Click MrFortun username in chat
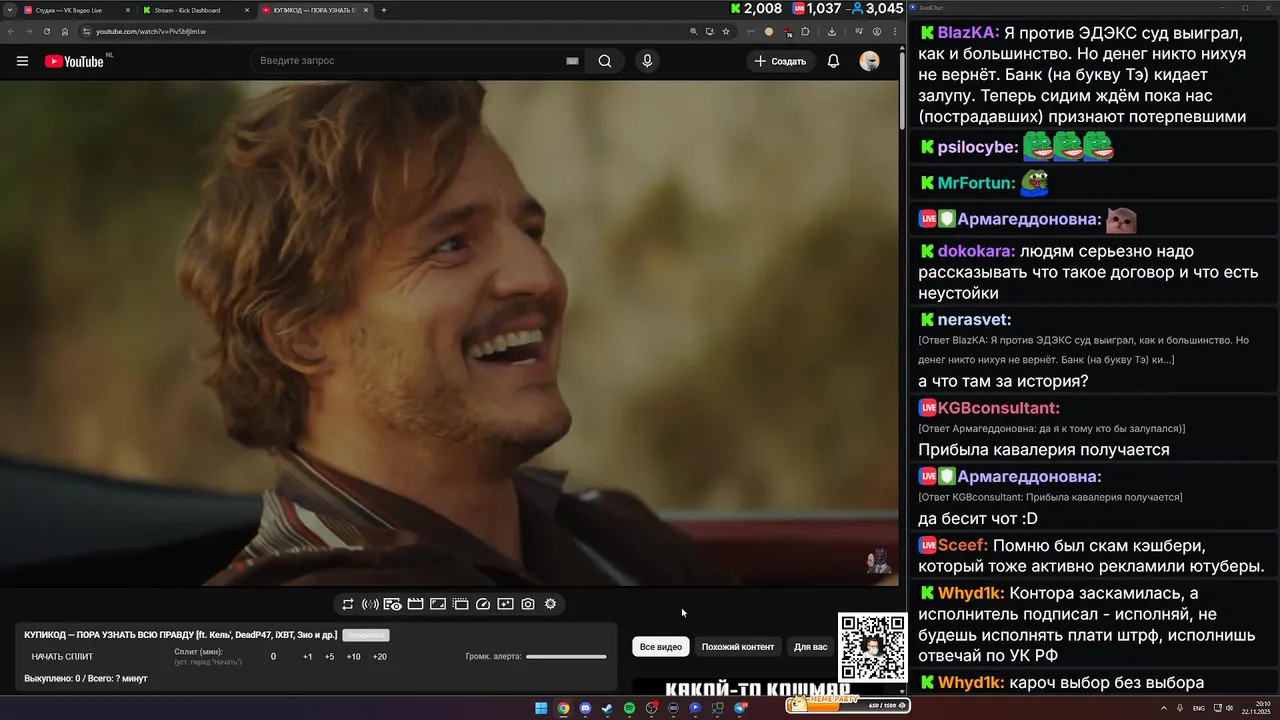 click(x=975, y=184)
